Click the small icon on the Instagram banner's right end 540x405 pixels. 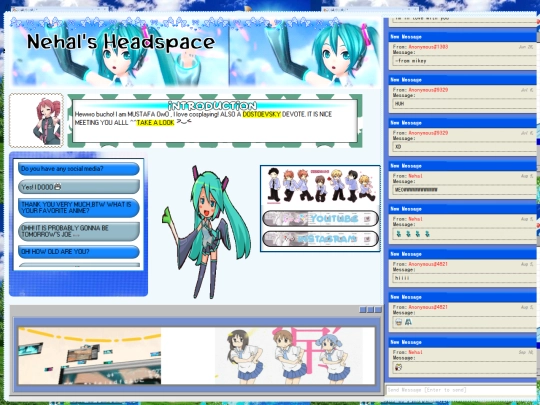coord(367,239)
